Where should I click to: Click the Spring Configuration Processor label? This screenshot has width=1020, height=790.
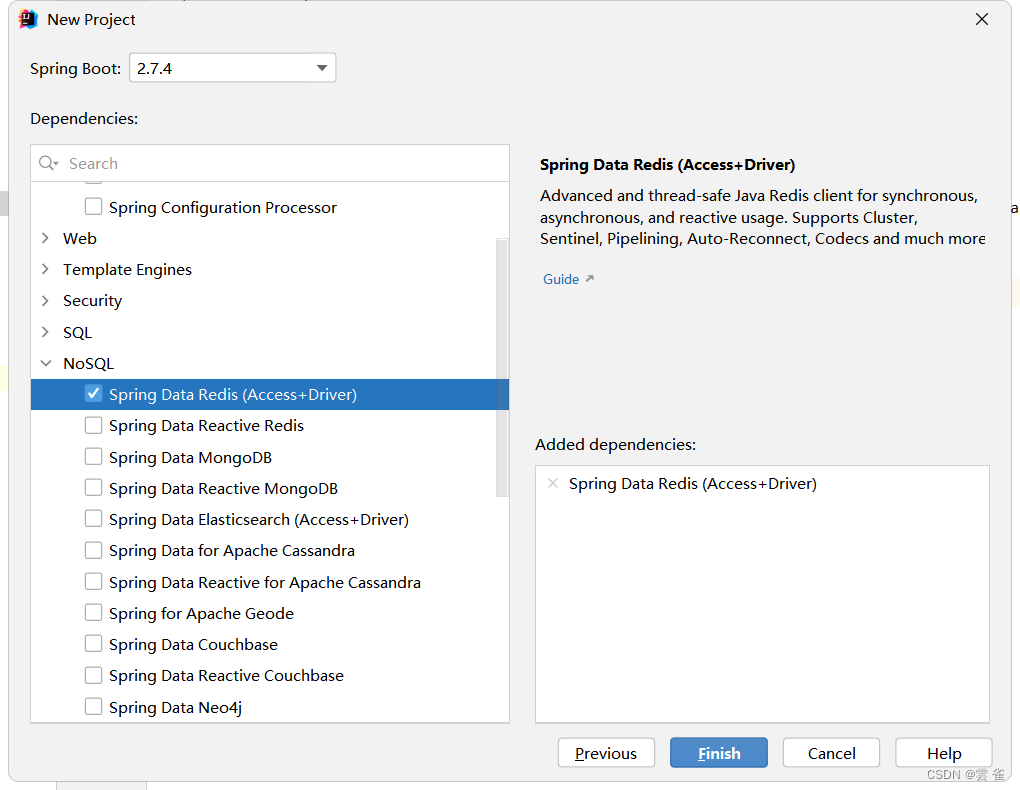223,208
